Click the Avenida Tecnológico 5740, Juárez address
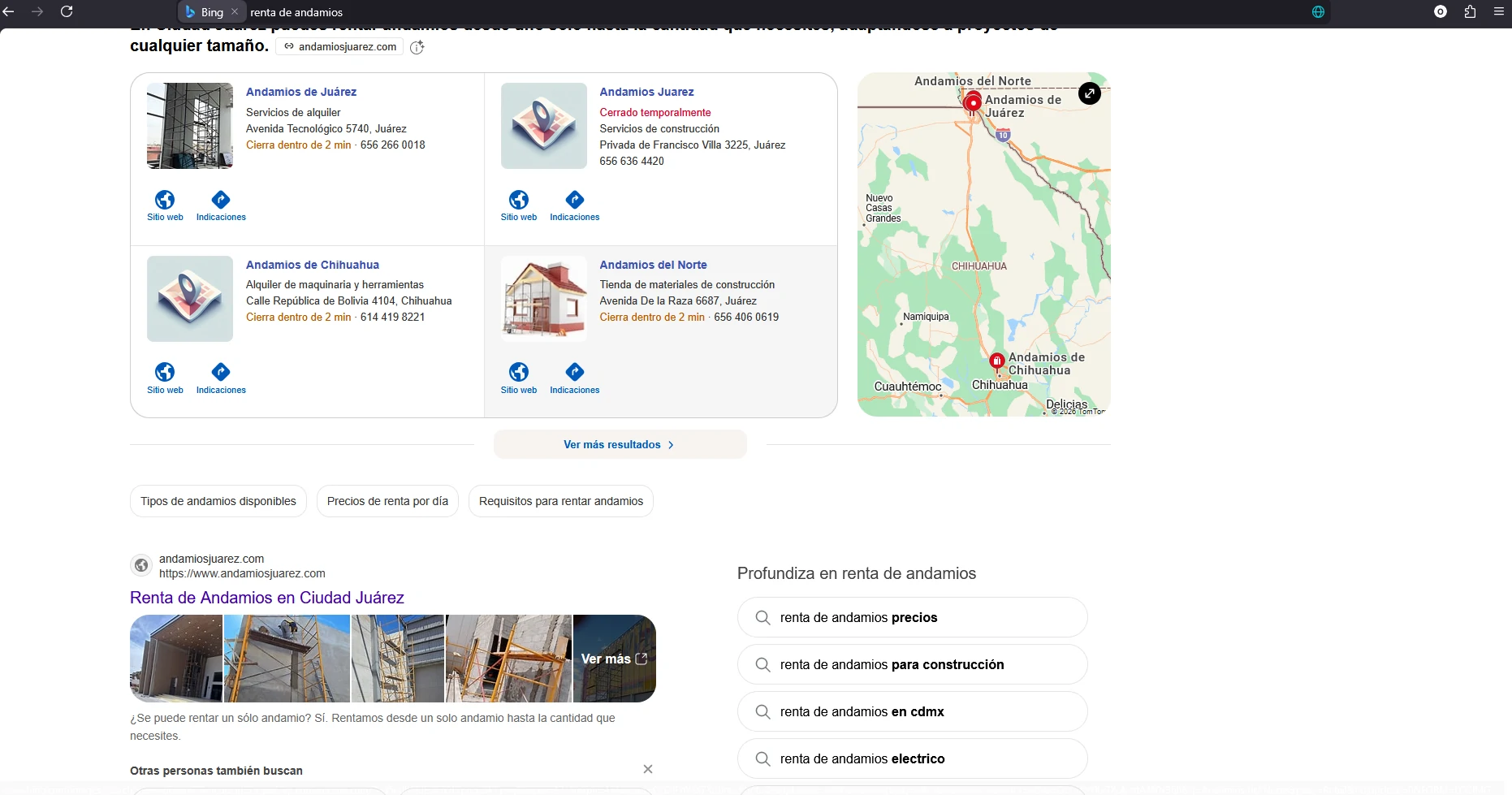 tap(326, 128)
